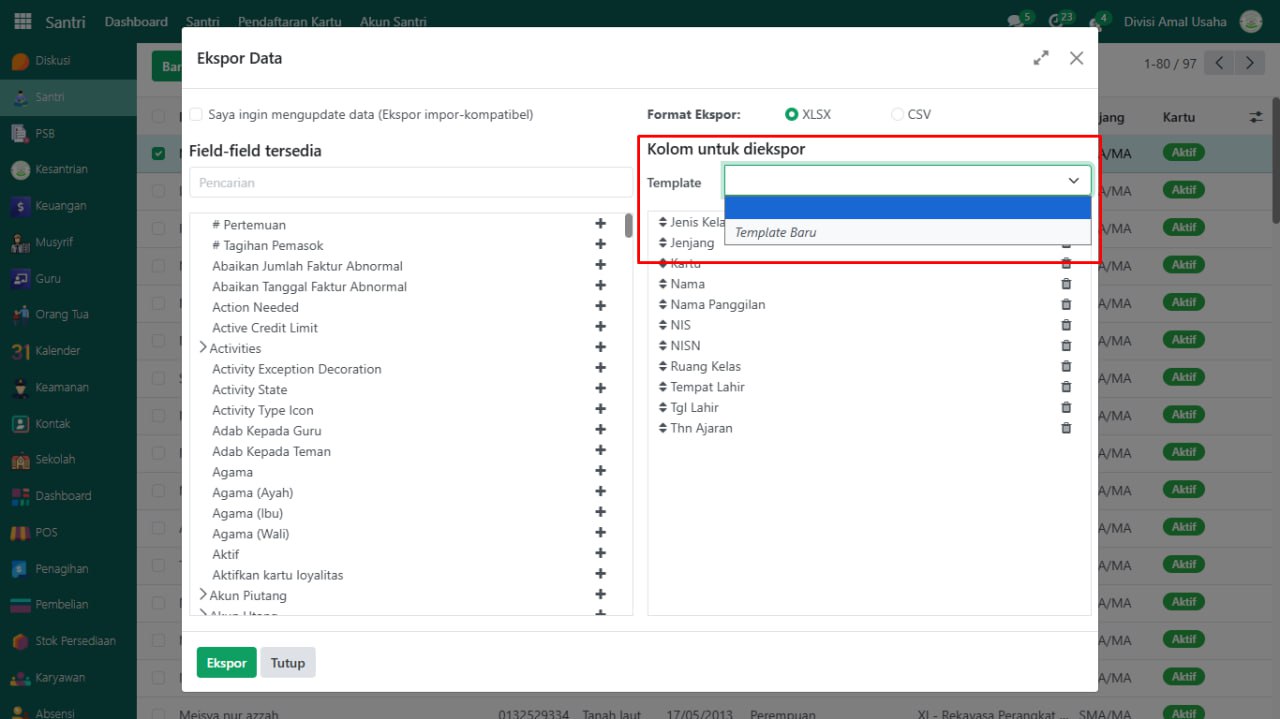Select the XLSX export format

[792, 115]
